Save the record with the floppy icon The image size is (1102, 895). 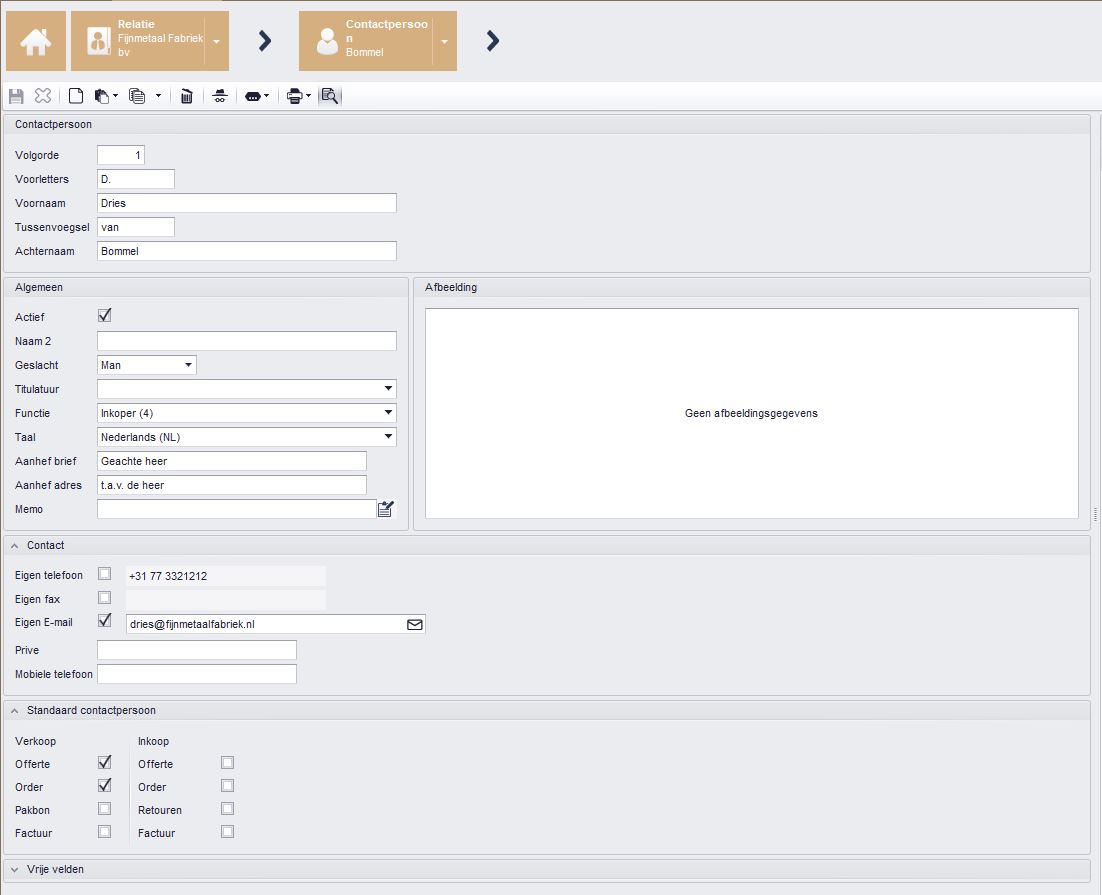coord(16,96)
